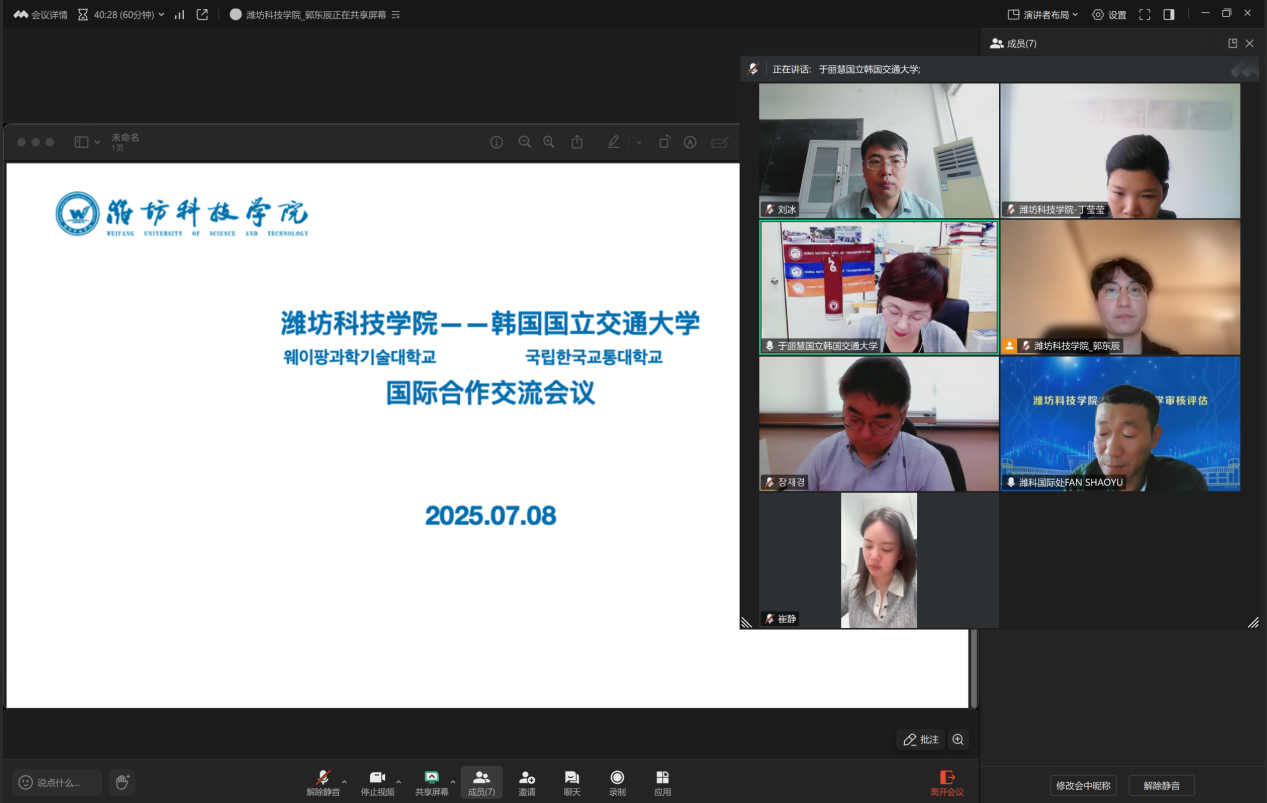The image size is (1267, 803).
Task: Toggle the 成员(7) members panel
Action: pyautogui.click(x=481, y=782)
